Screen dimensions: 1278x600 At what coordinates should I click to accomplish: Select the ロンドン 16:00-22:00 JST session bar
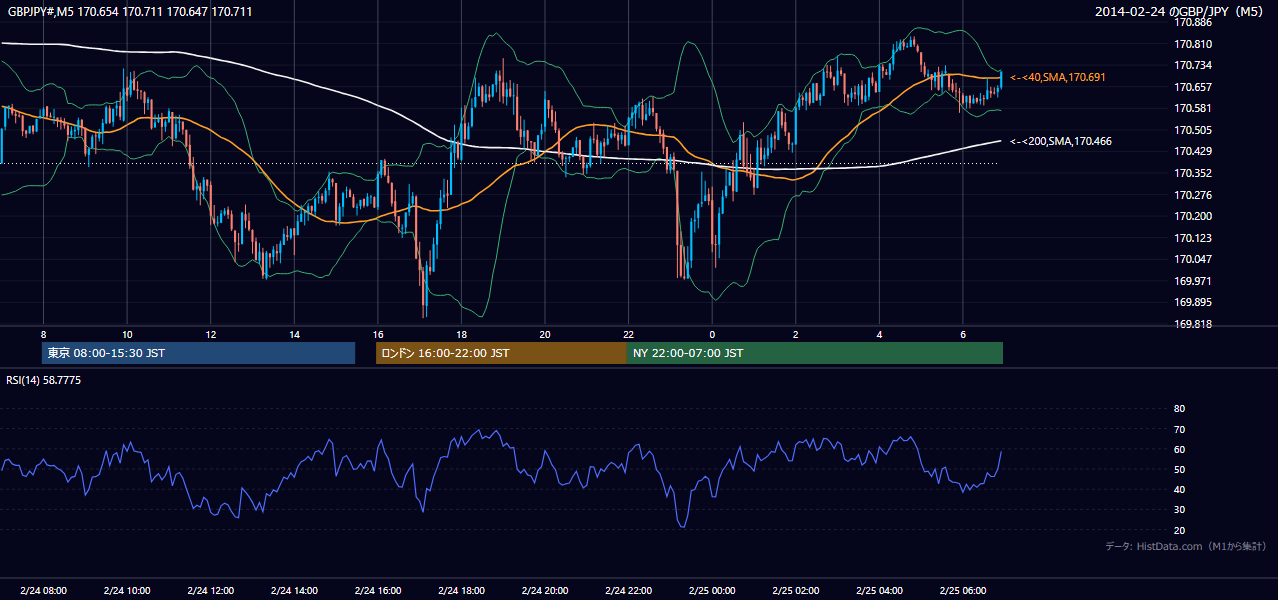coord(501,353)
